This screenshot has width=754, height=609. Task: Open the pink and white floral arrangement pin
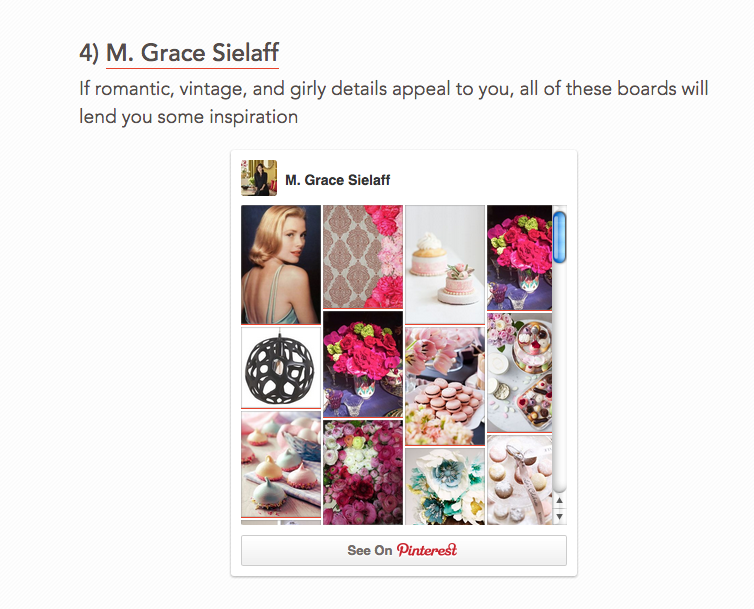[x=363, y=472]
